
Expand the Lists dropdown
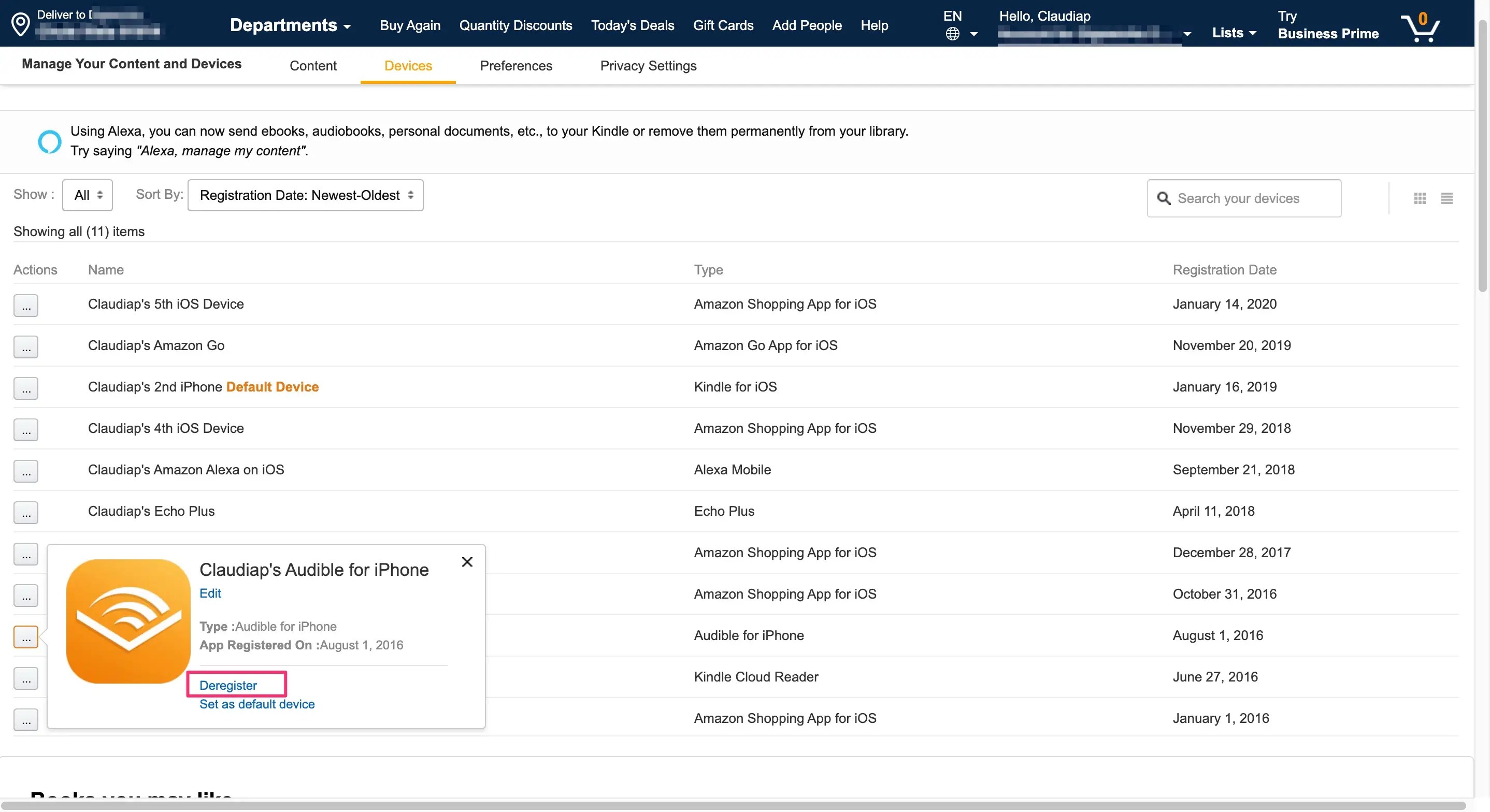tap(1233, 33)
